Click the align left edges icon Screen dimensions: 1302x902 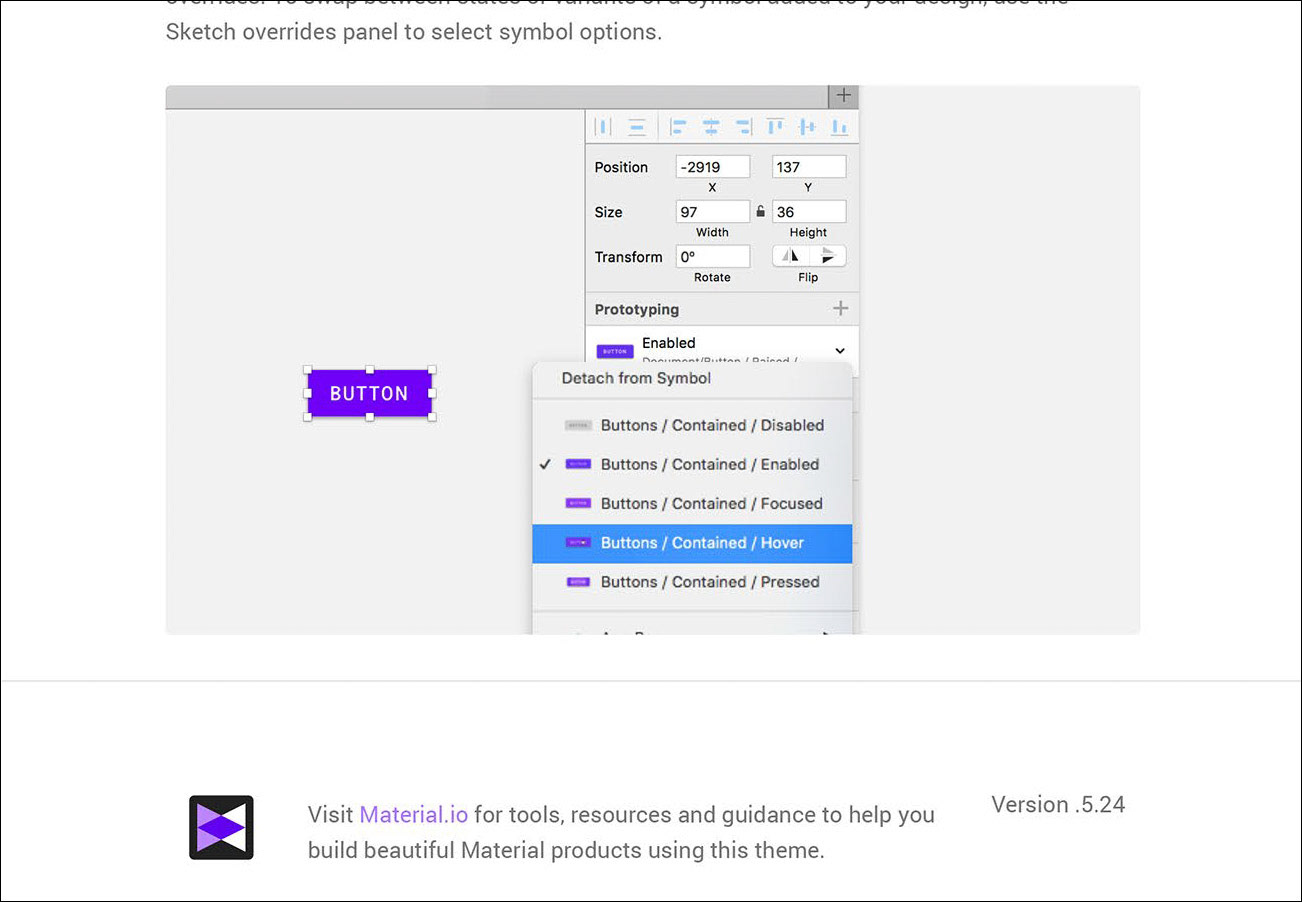pyautogui.click(x=679, y=127)
